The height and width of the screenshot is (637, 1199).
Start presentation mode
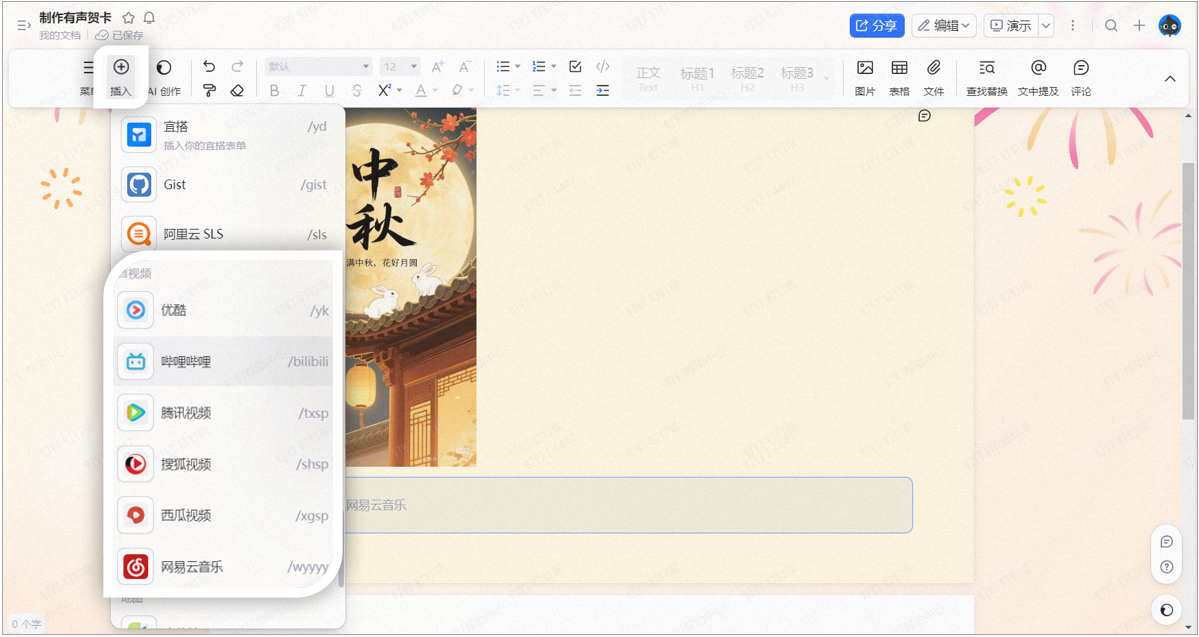pos(1010,25)
